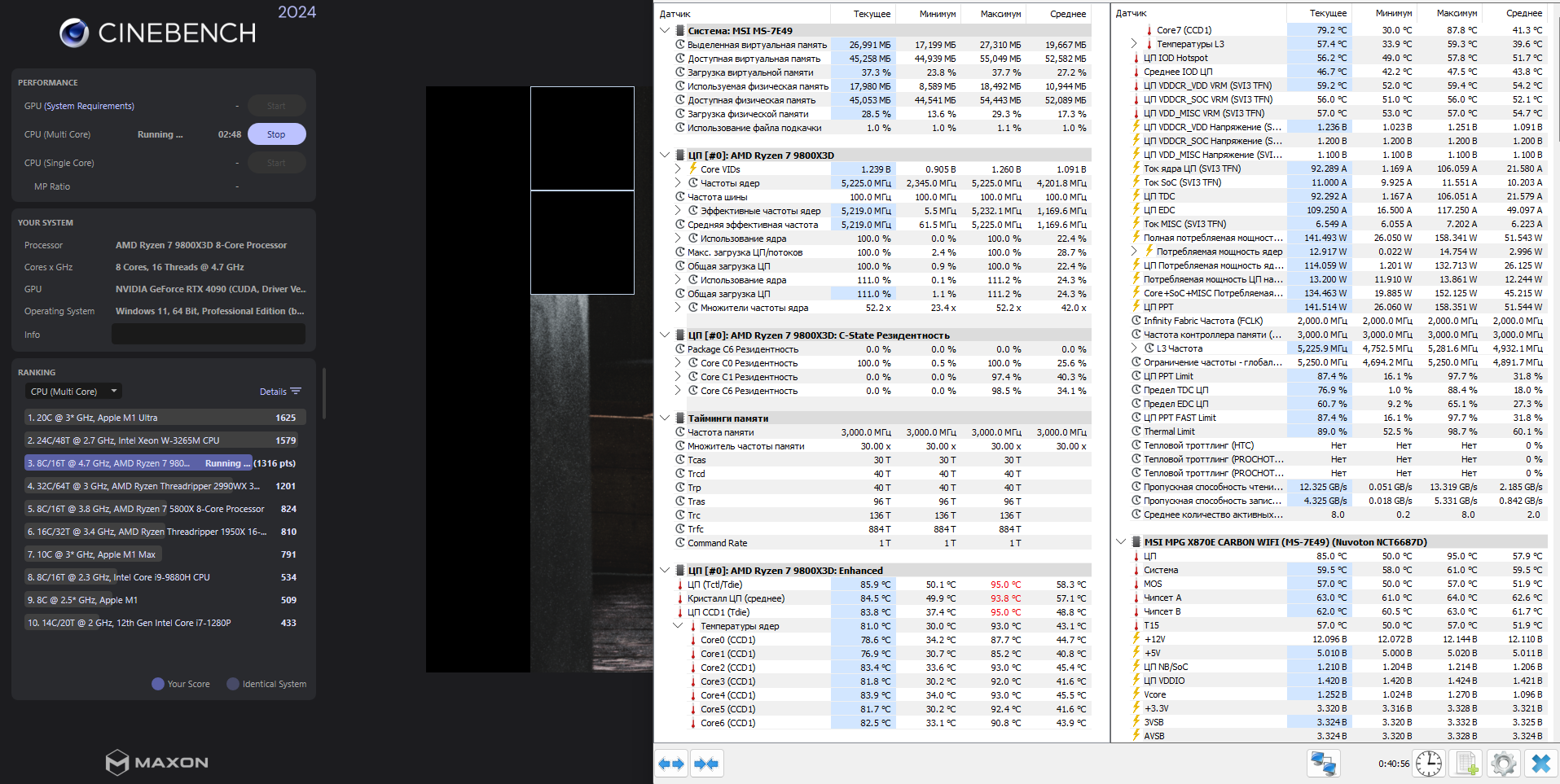The image size is (1560, 784).
Task: Click chip icon of 'Система: MSI MS-7E49'
Action: (x=679, y=31)
